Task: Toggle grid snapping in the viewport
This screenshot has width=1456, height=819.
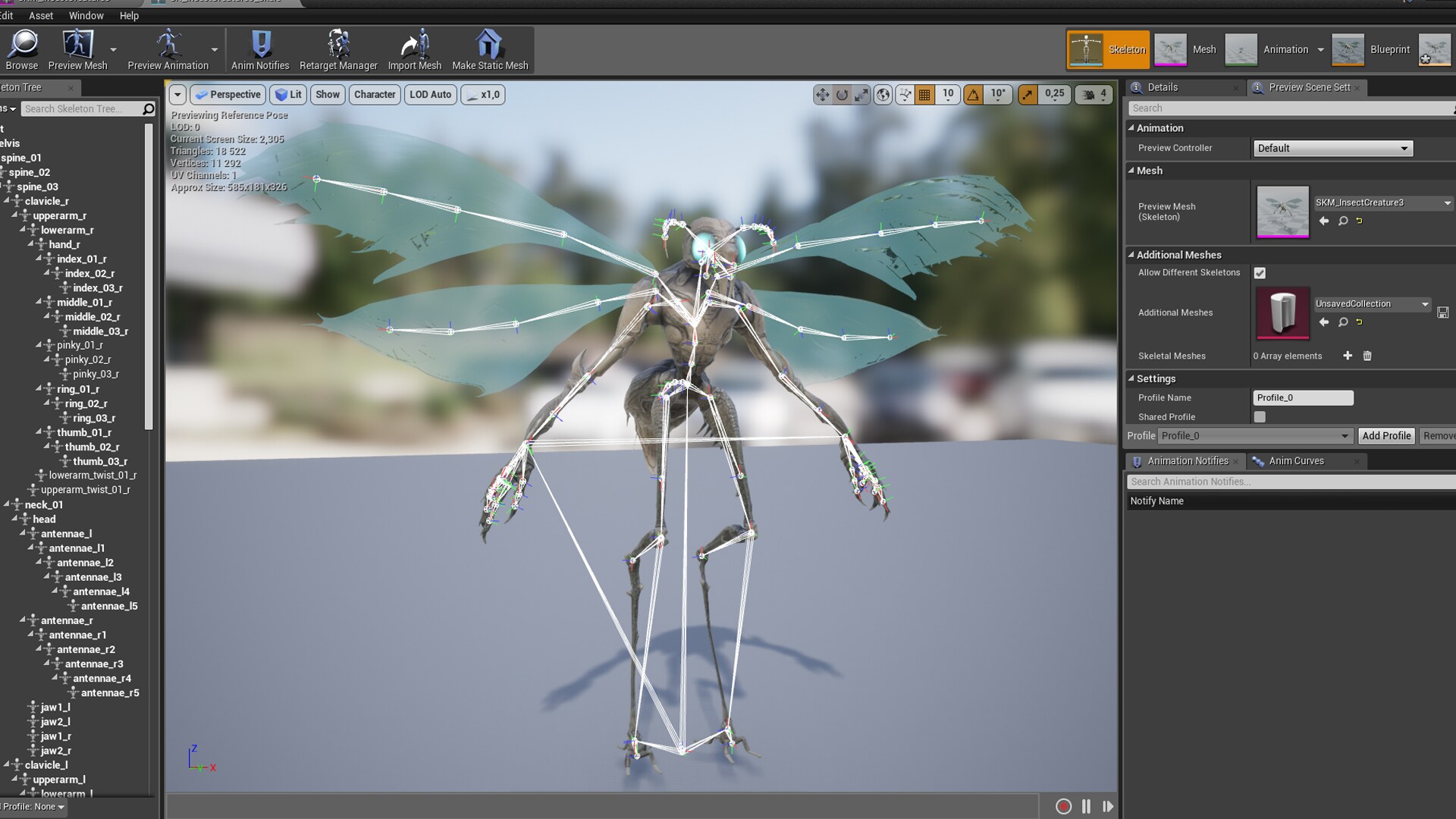Action: pyautogui.click(x=924, y=95)
